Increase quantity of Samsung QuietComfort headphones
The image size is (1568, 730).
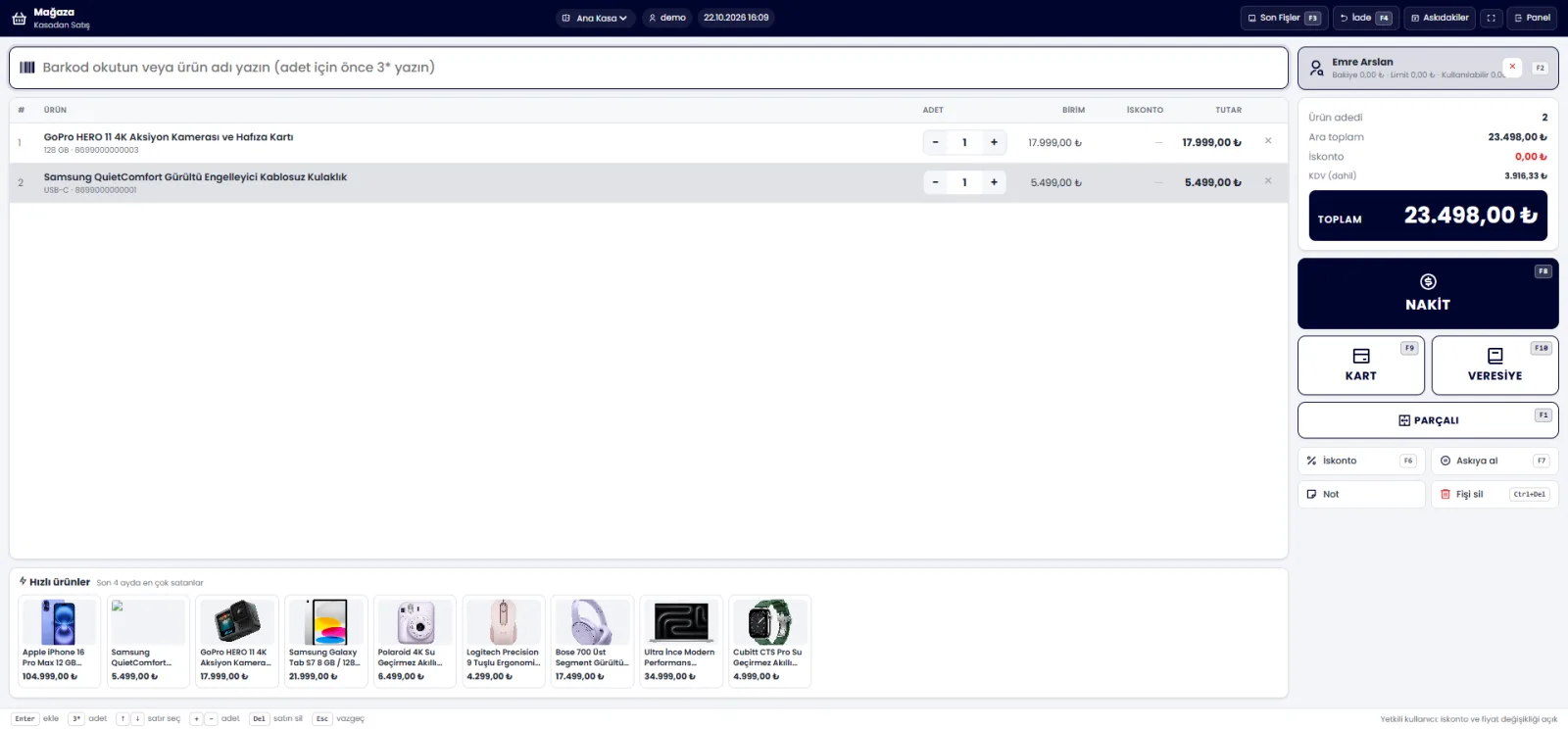point(994,182)
